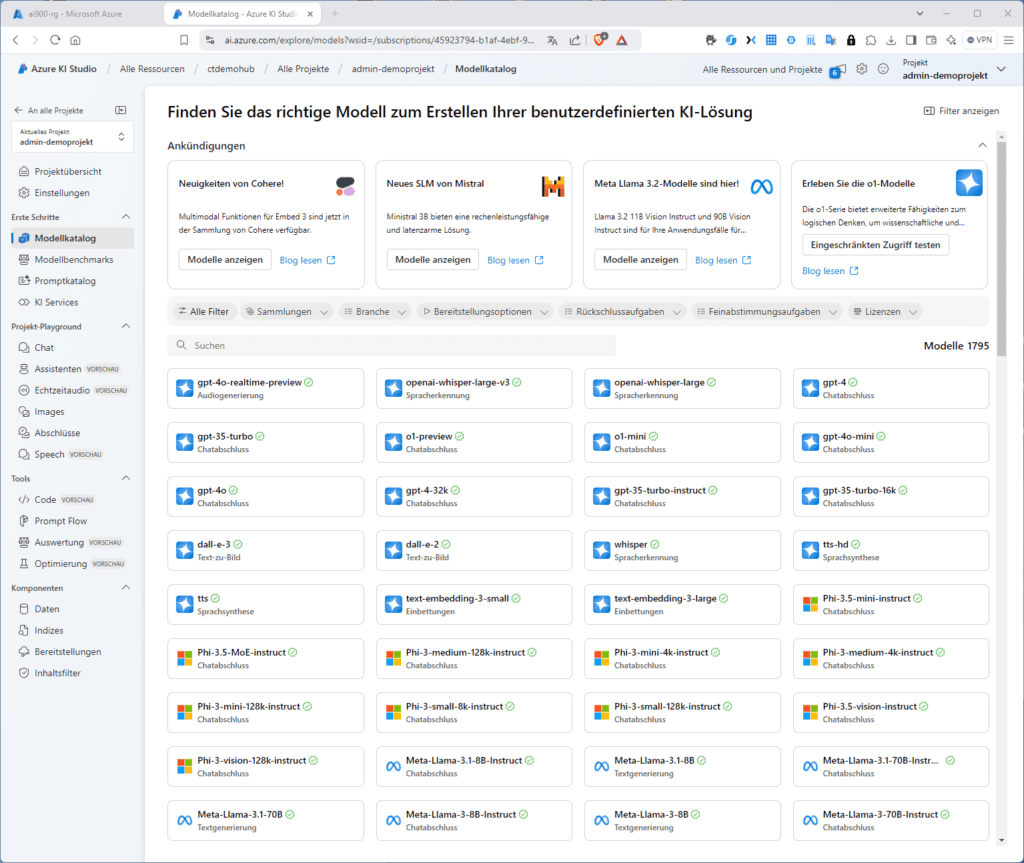
Task: Collapse the Erste Schritte section
Action: point(126,217)
